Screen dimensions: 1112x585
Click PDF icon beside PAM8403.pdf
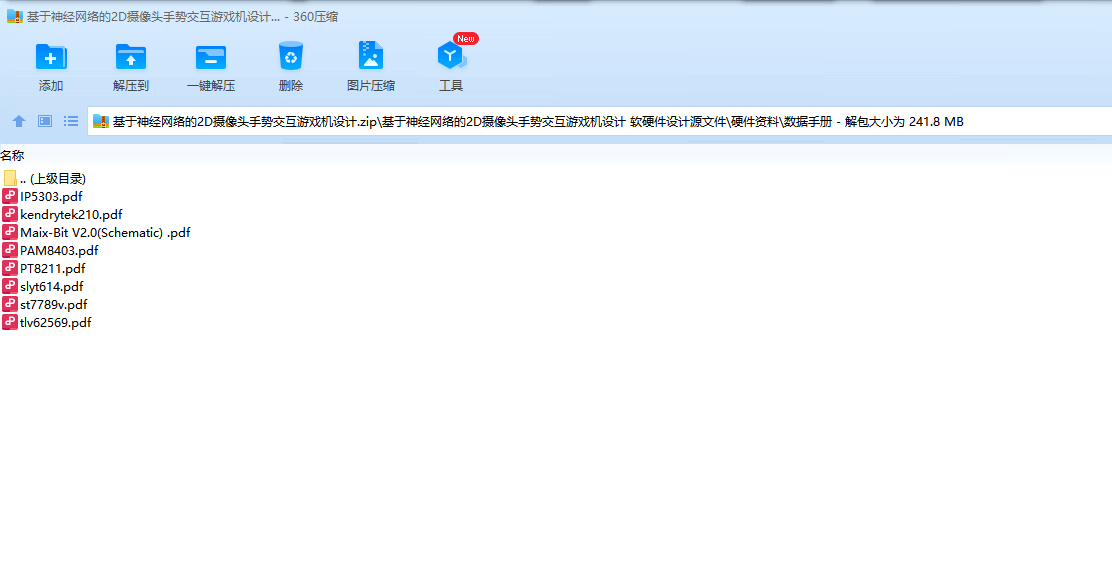pos(10,250)
